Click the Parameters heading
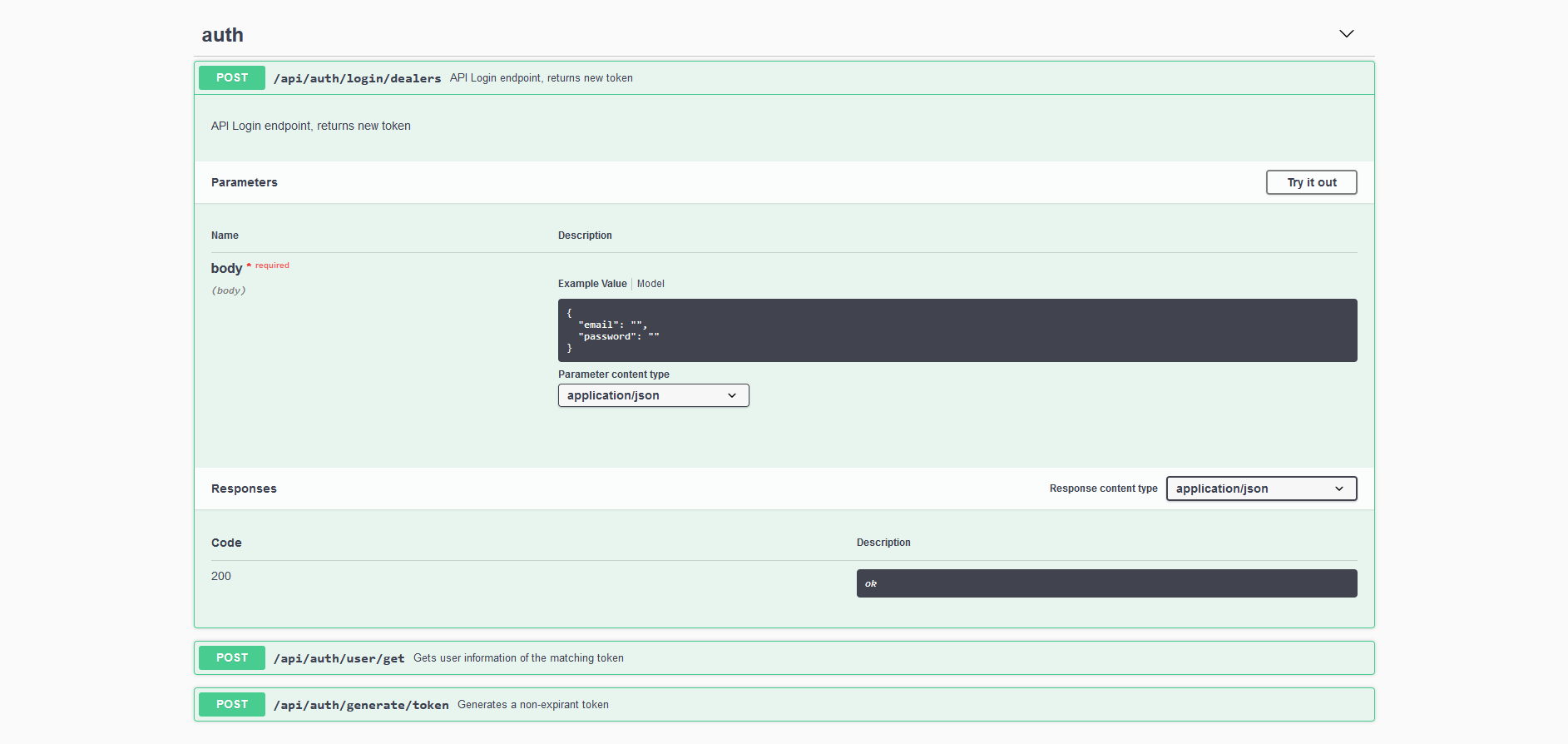1568x744 pixels. click(x=245, y=182)
